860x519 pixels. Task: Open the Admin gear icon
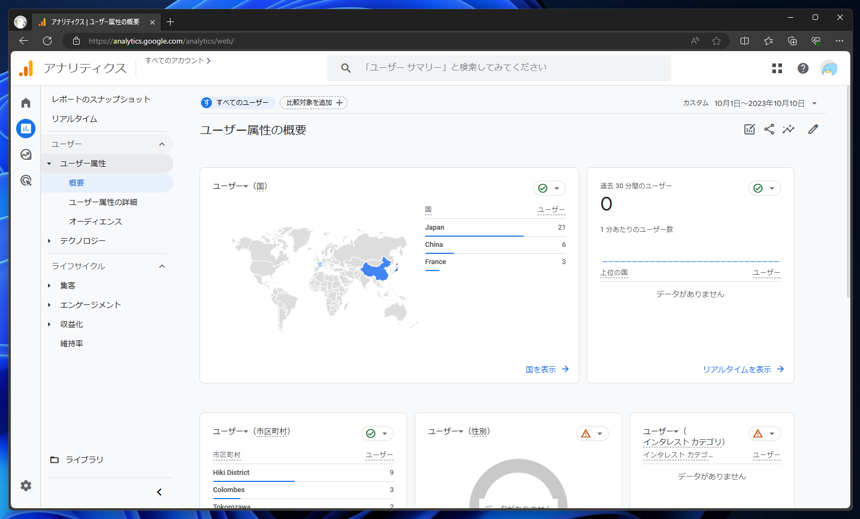[x=26, y=486]
